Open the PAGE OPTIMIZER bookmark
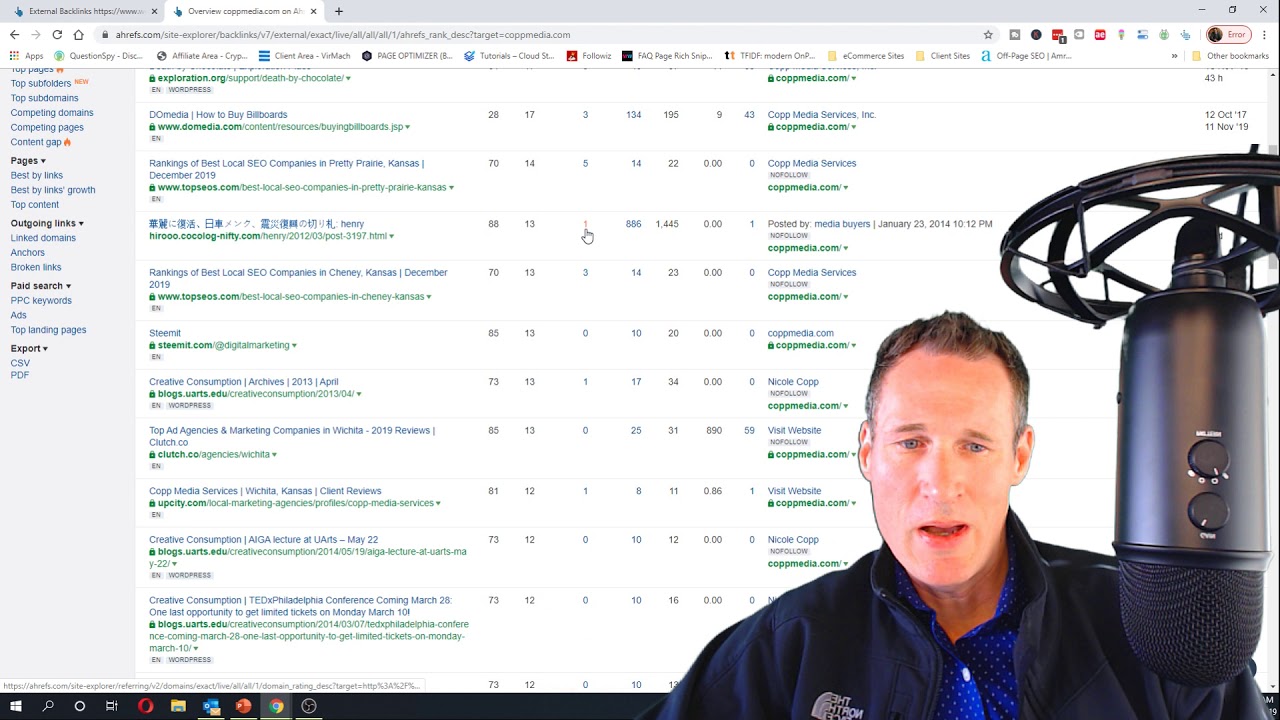The height and width of the screenshot is (720, 1280). [407, 56]
